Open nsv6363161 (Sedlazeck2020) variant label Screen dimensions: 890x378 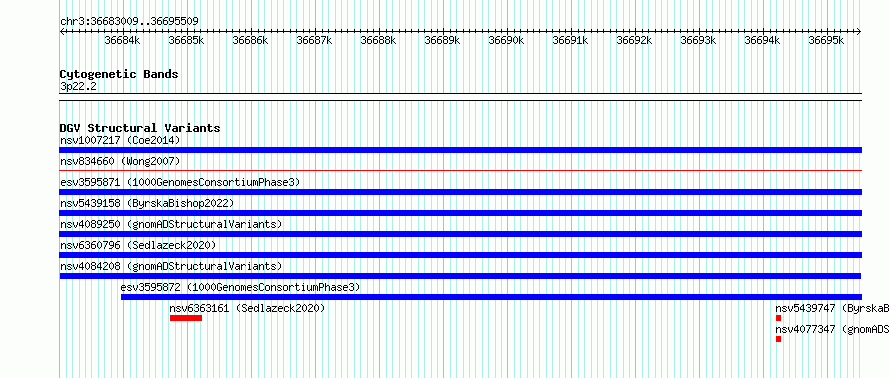(x=247, y=308)
